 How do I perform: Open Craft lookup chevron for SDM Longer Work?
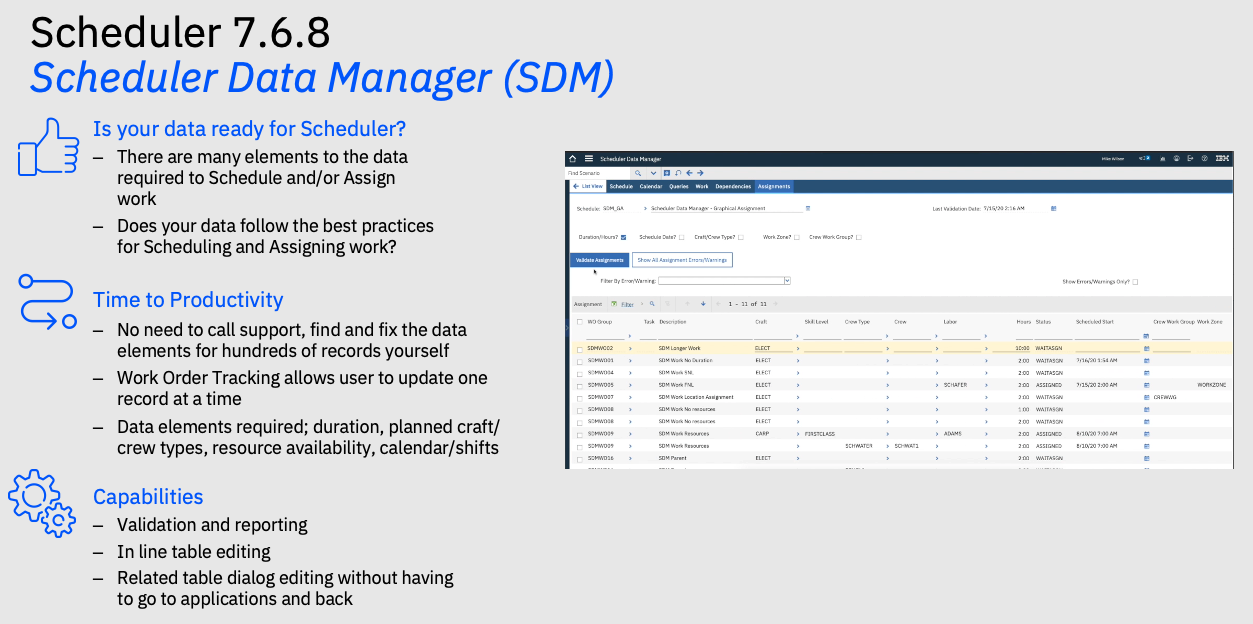pos(798,348)
